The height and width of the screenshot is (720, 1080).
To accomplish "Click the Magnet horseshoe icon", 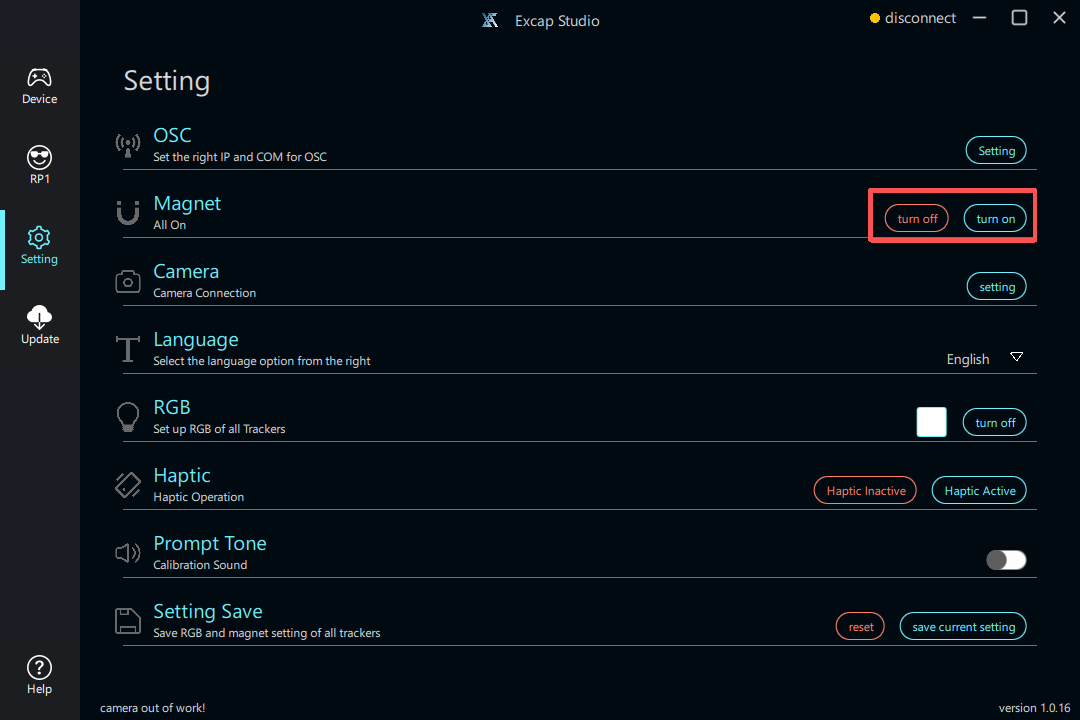I will coord(128,213).
